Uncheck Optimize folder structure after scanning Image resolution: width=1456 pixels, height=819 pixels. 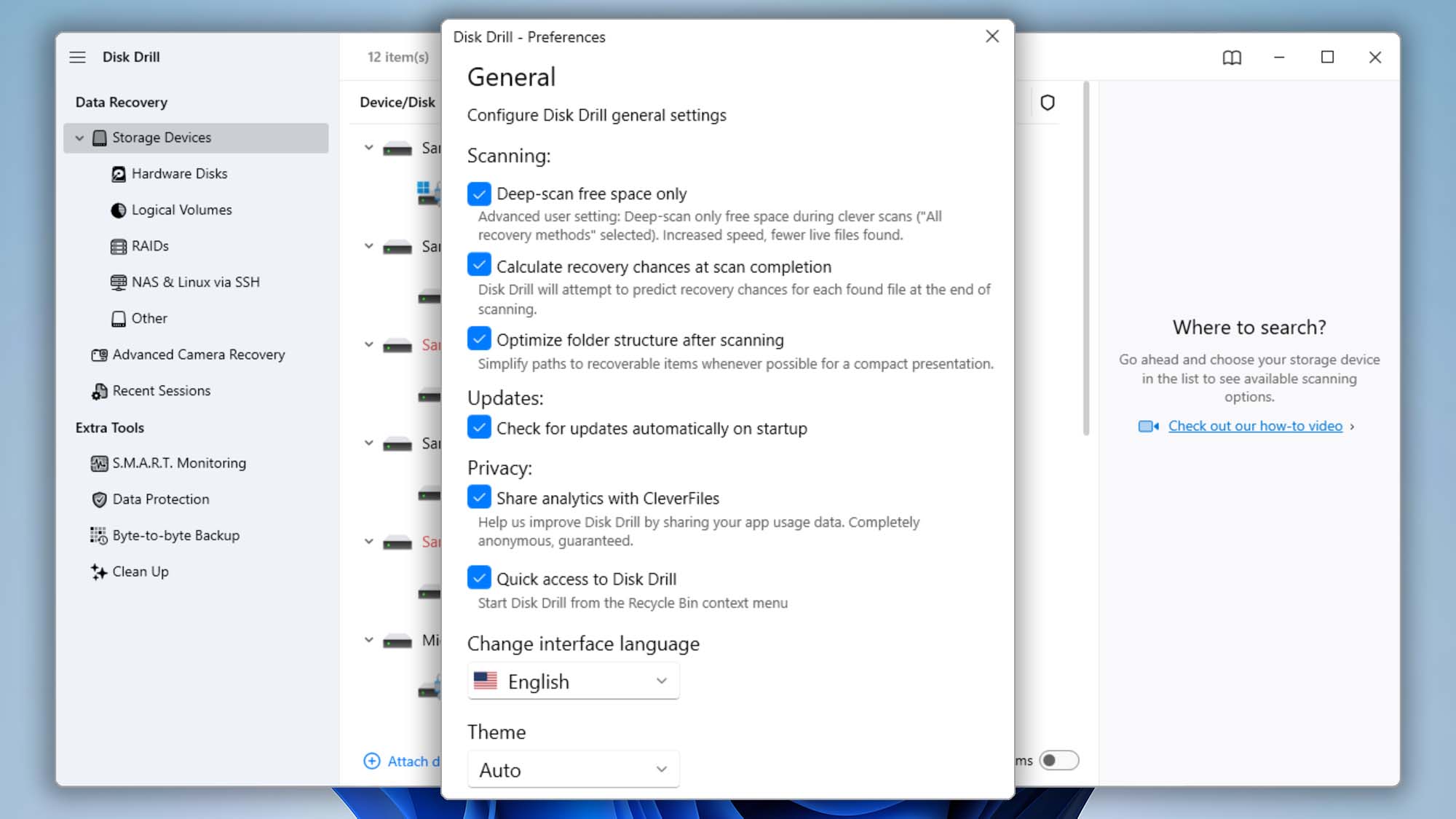click(x=479, y=339)
